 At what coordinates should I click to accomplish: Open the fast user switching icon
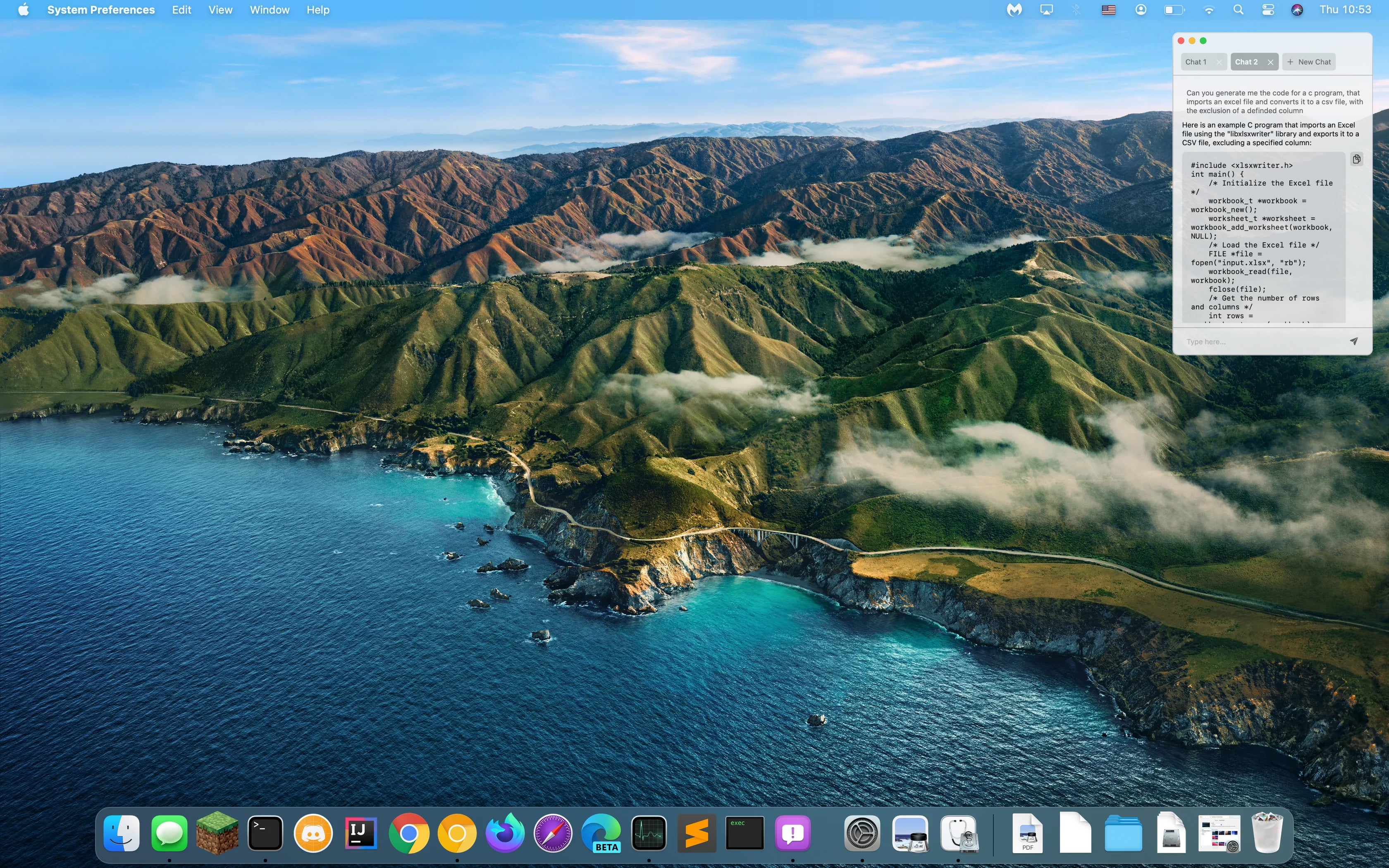pos(1141,10)
